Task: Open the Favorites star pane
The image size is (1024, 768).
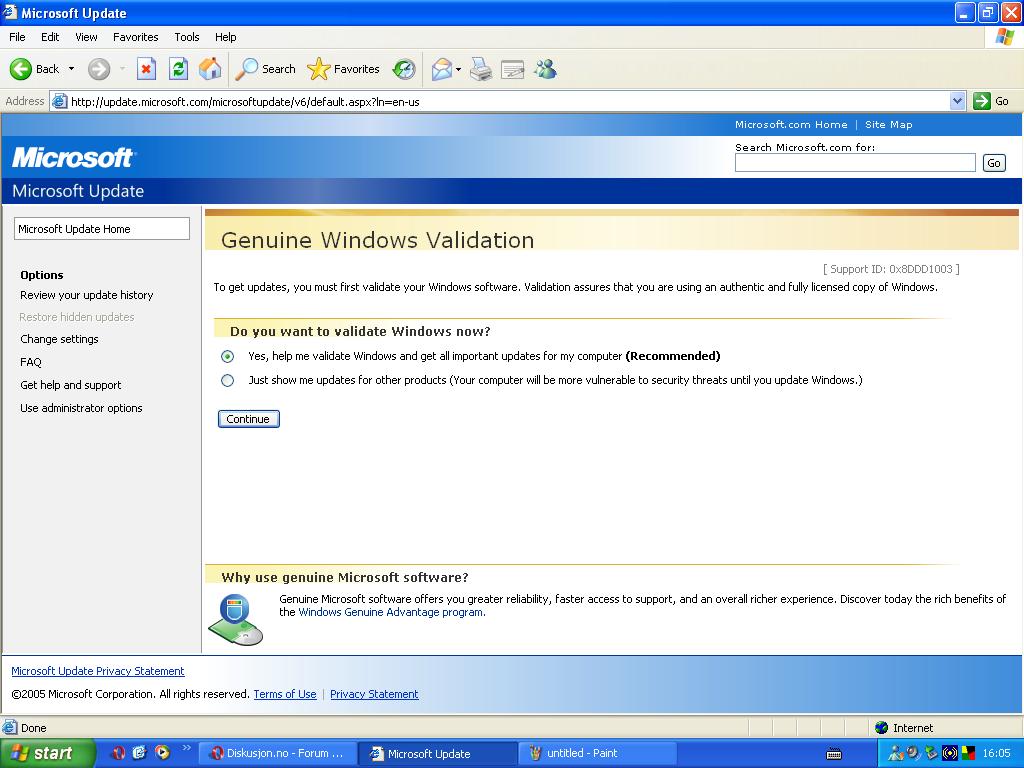Action: [344, 69]
